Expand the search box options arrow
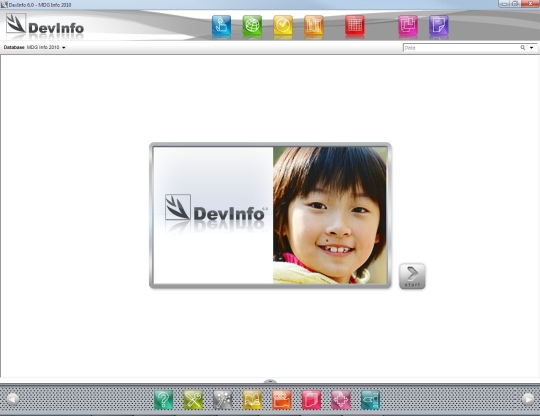 [531, 48]
